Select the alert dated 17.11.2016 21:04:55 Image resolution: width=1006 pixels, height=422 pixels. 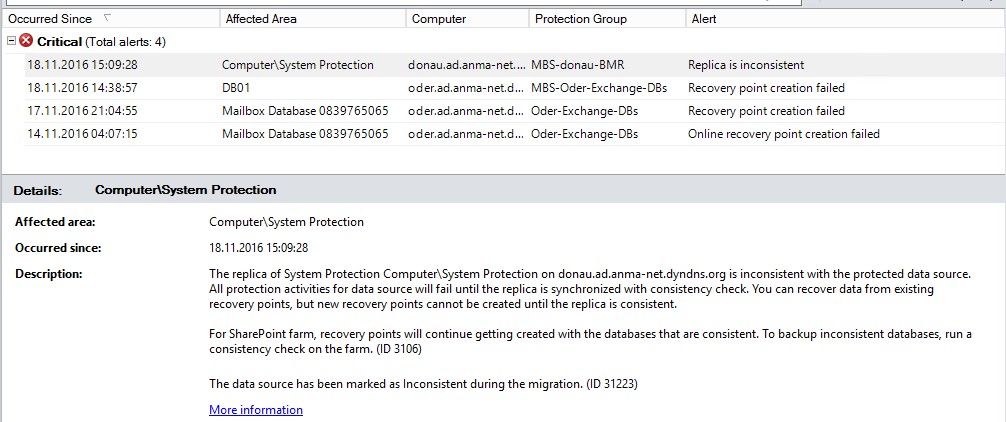pyautogui.click(x=82, y=111)
